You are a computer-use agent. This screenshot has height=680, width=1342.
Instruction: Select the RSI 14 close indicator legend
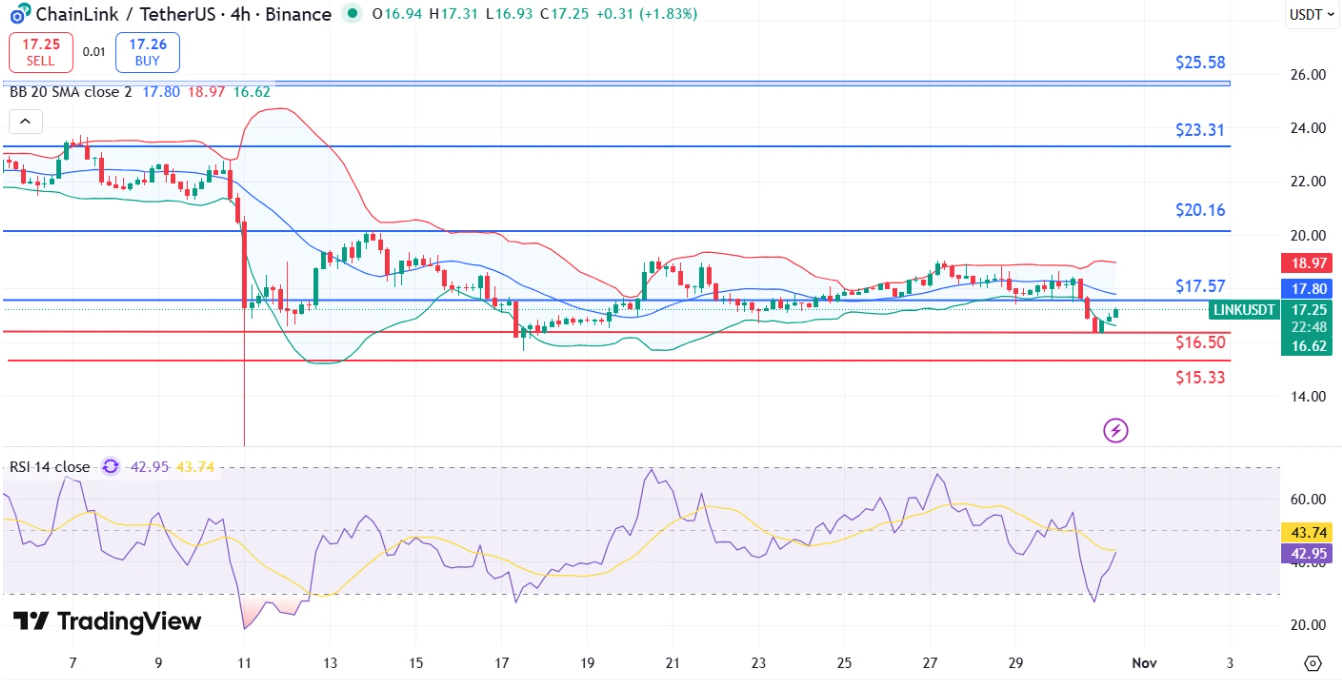click(49, 467)
